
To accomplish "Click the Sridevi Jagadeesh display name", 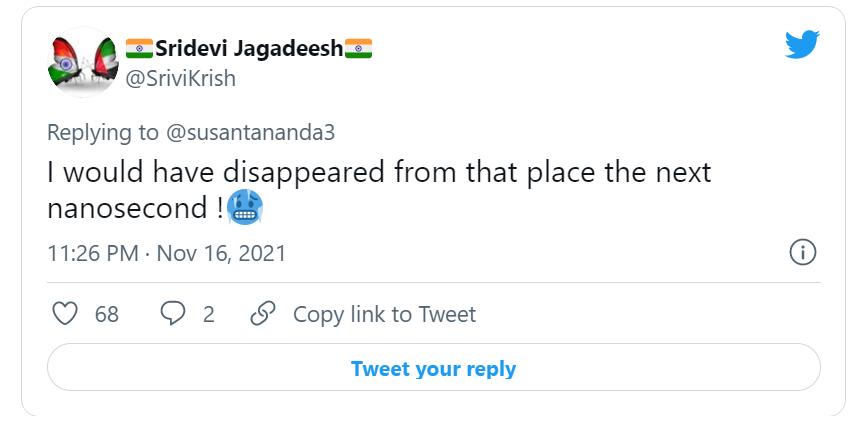I will tap(248, 49).
